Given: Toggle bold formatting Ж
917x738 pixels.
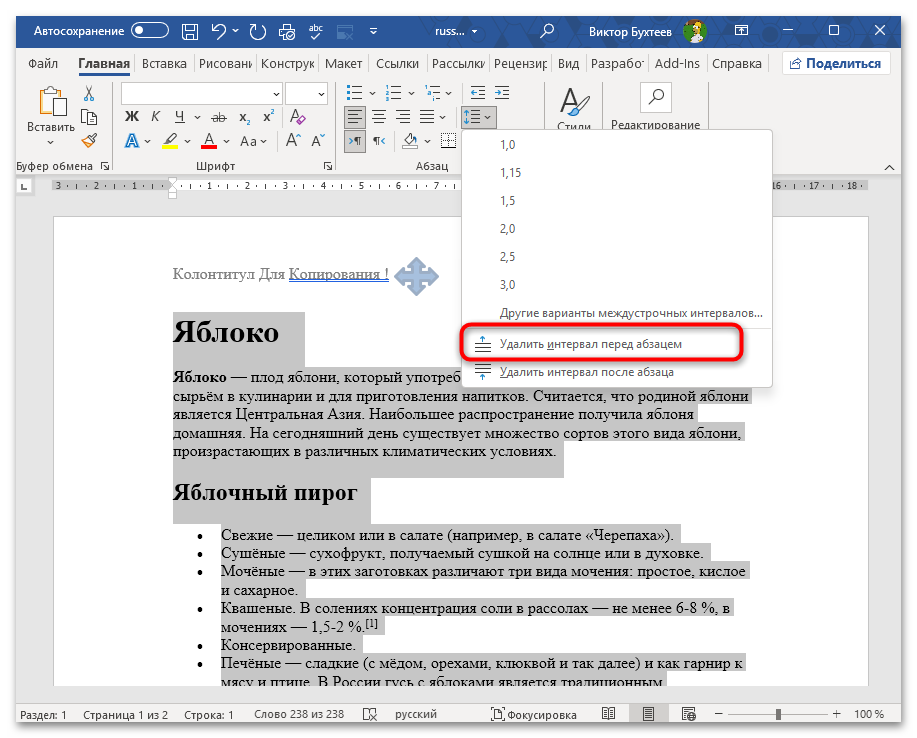Looking at the screenshot, I should click(132, 117).
